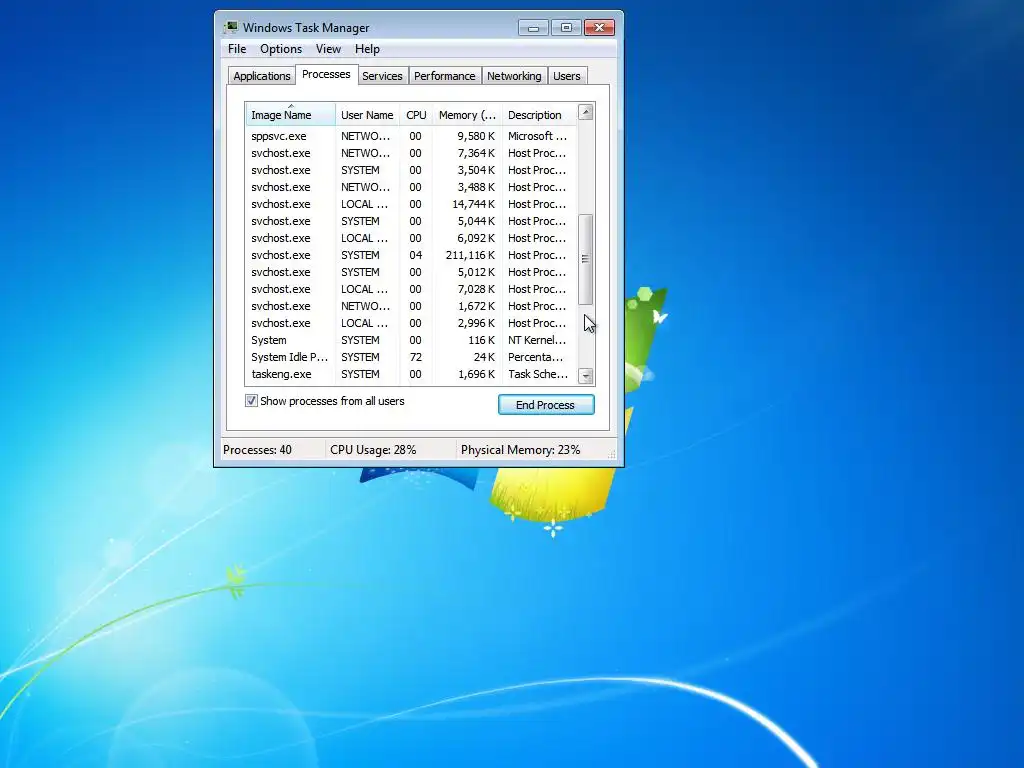This screenshot has height=768, width=1024.
Task: Select svchost.exe using 5,012 K memory
Action: 411,272
